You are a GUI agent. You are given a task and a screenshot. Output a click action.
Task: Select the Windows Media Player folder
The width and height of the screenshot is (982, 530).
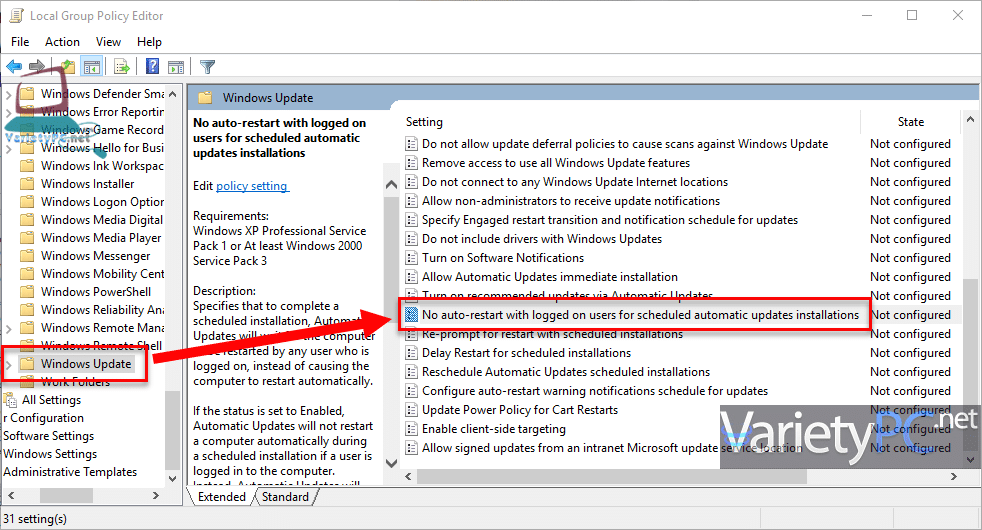[90, 238]
